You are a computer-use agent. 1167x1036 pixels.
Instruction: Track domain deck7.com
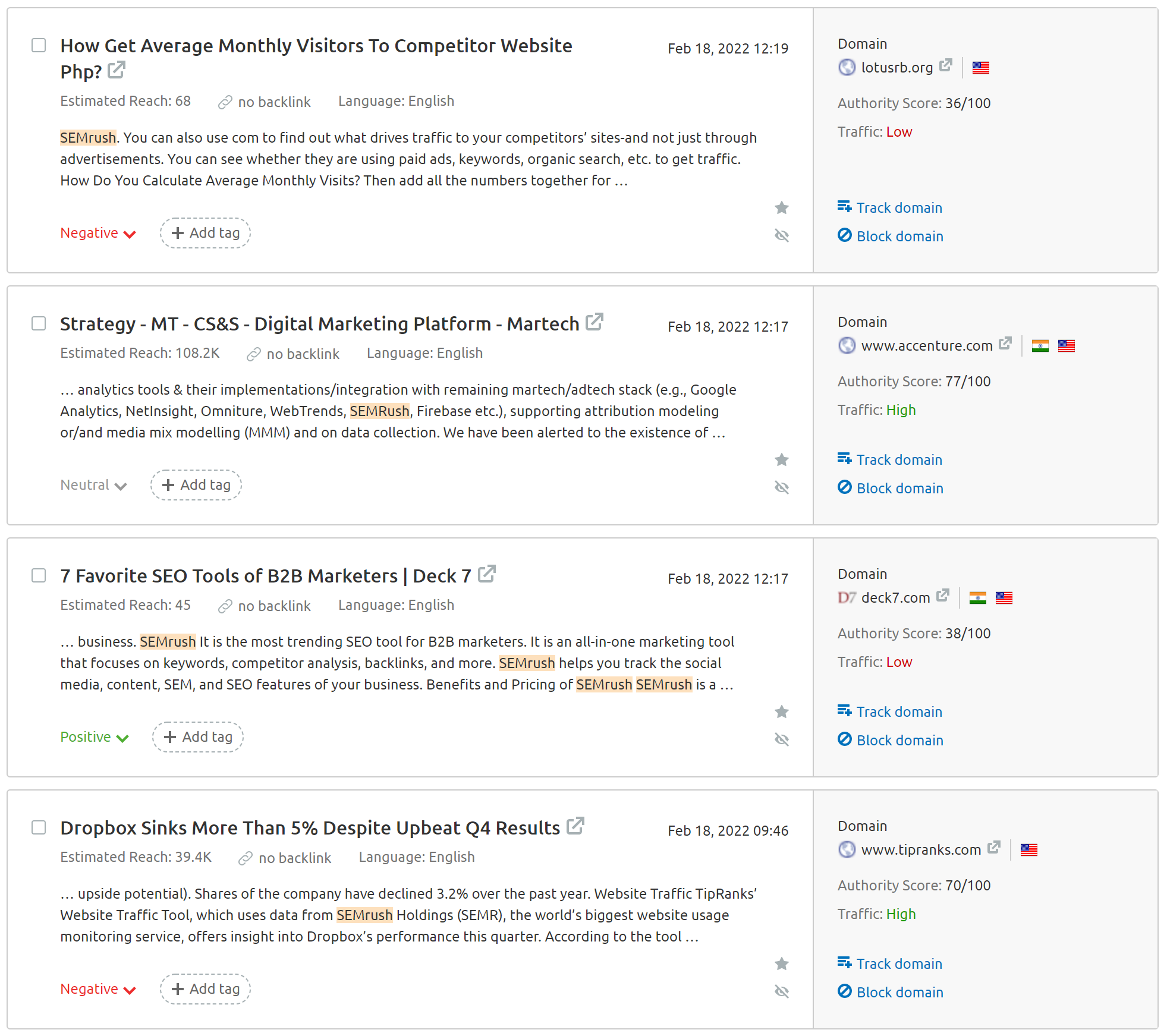(890, 711)
